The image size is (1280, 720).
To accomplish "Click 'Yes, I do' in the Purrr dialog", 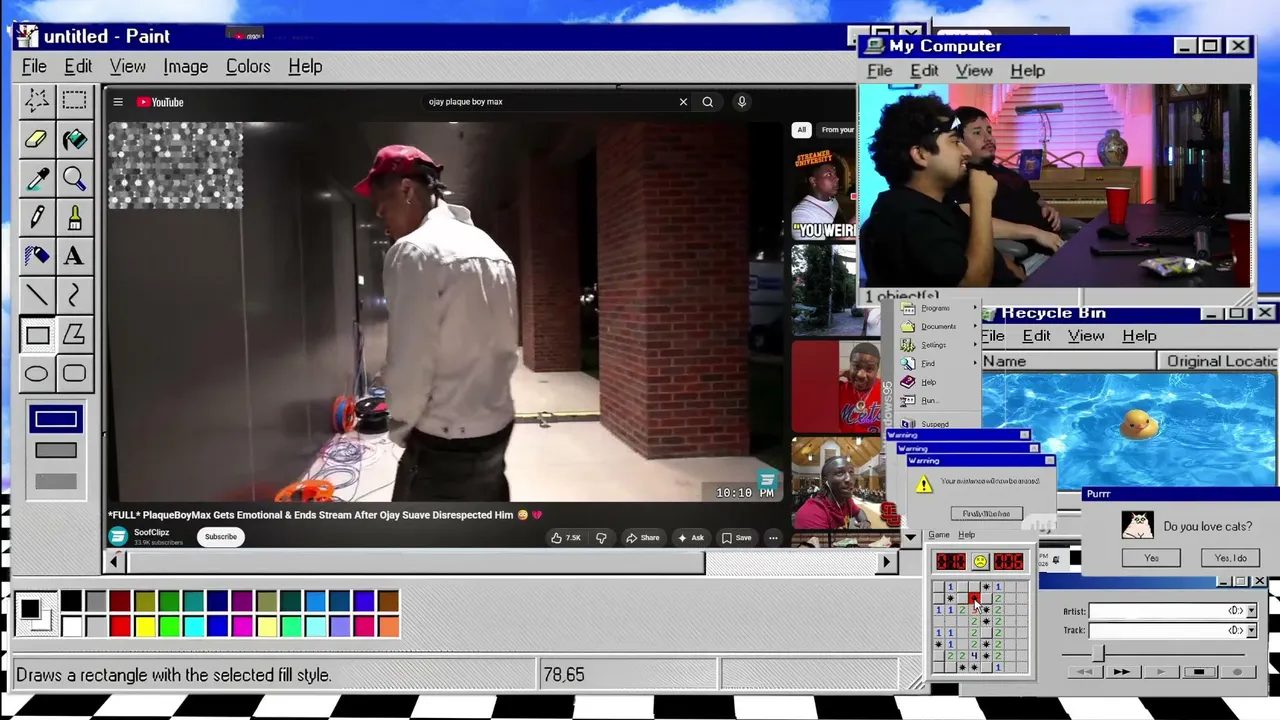I will click(x=1230, y=558).
